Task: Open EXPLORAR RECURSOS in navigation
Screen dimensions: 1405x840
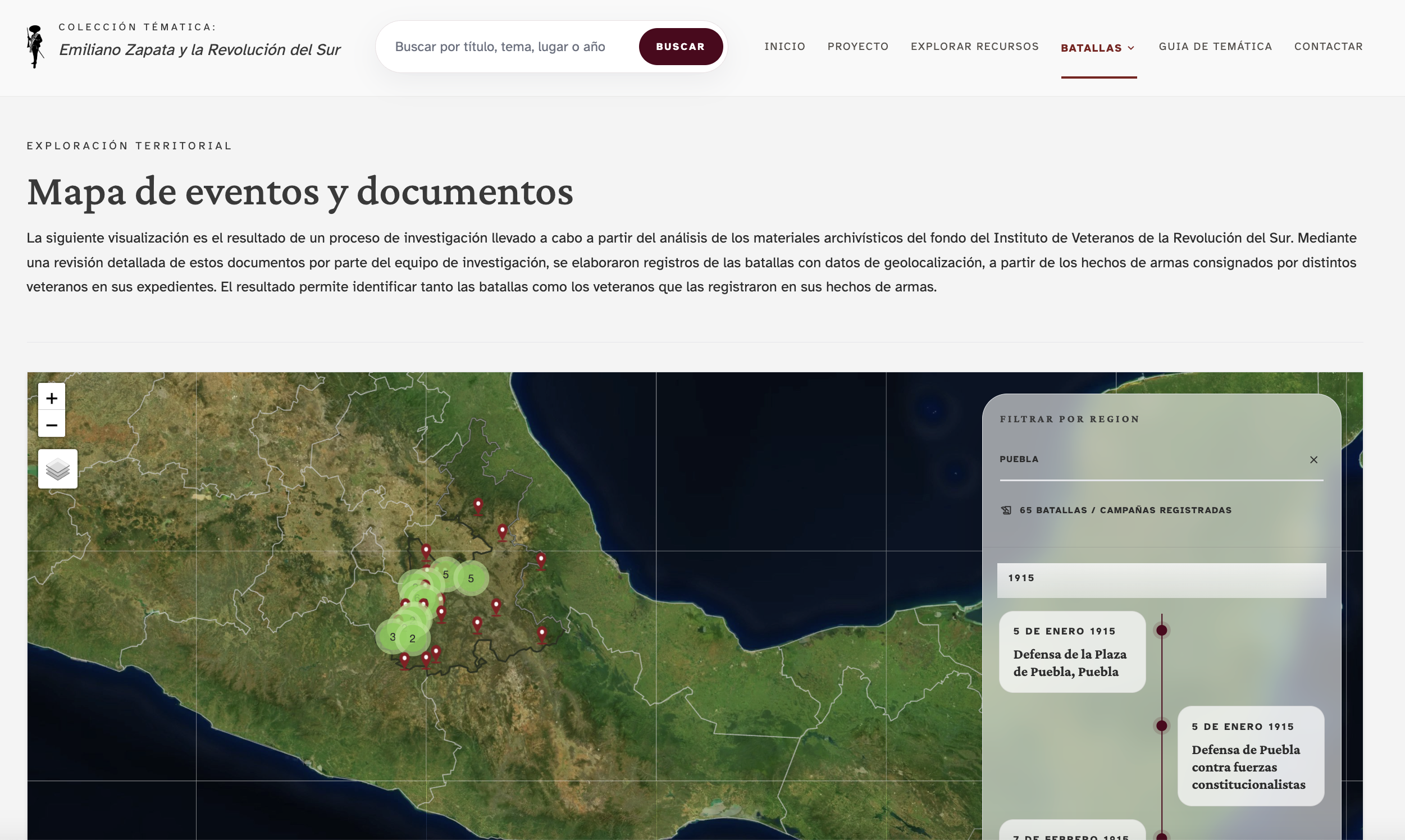Action: pyautogui.click(x=974, y=47)
